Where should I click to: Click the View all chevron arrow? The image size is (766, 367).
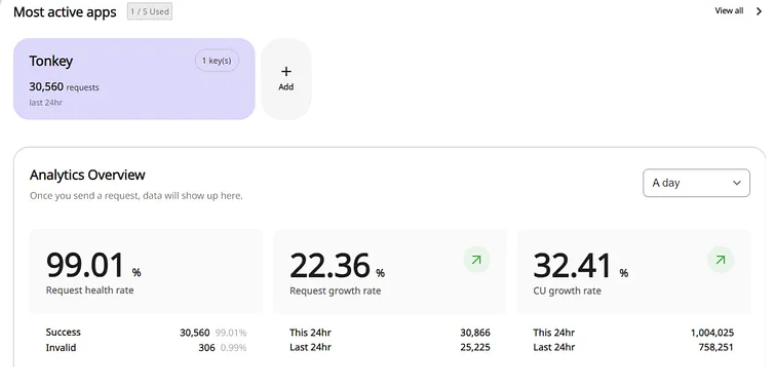[759, 11]
